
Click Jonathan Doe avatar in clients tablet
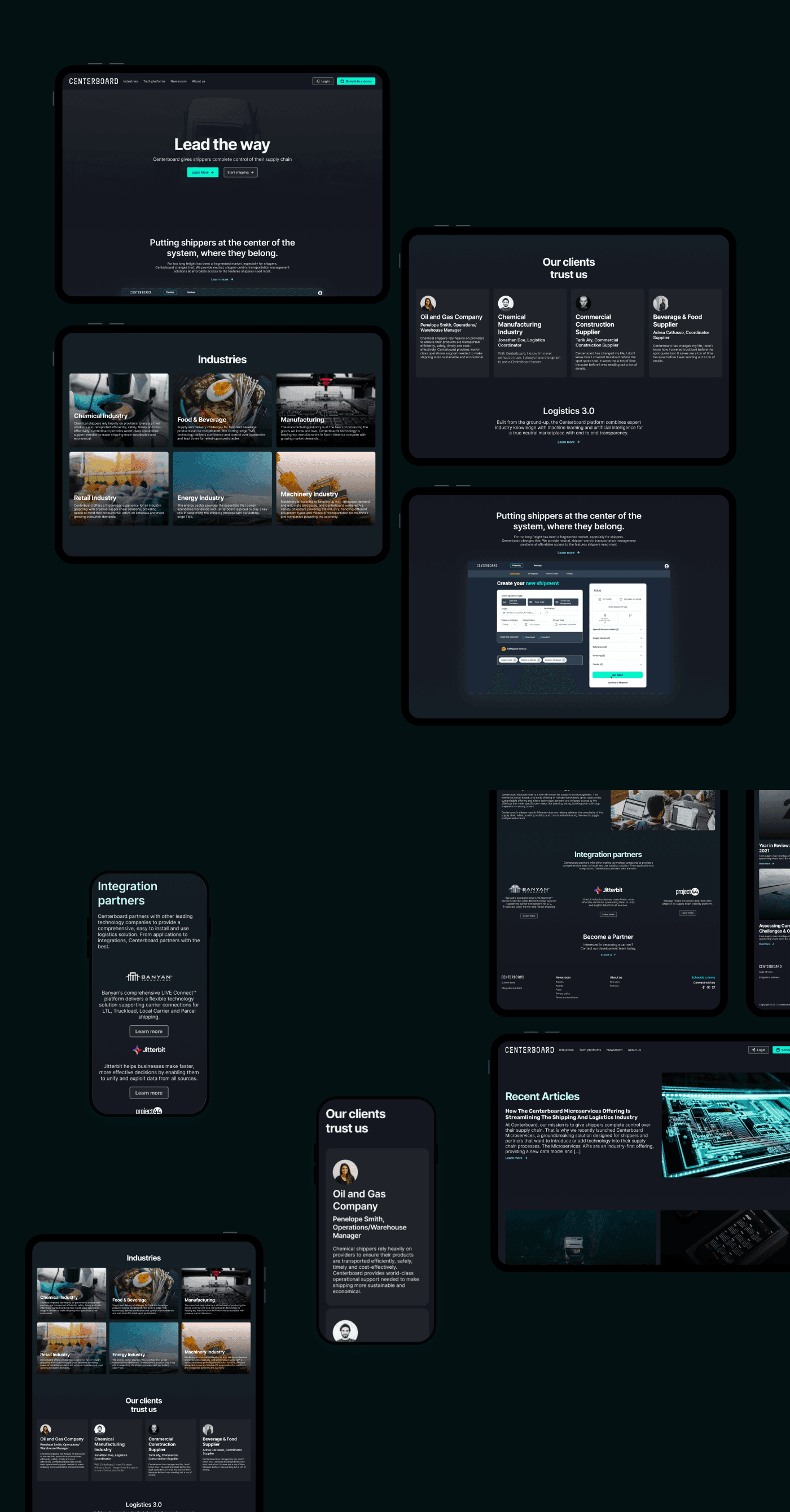click(x=506, y=303)
